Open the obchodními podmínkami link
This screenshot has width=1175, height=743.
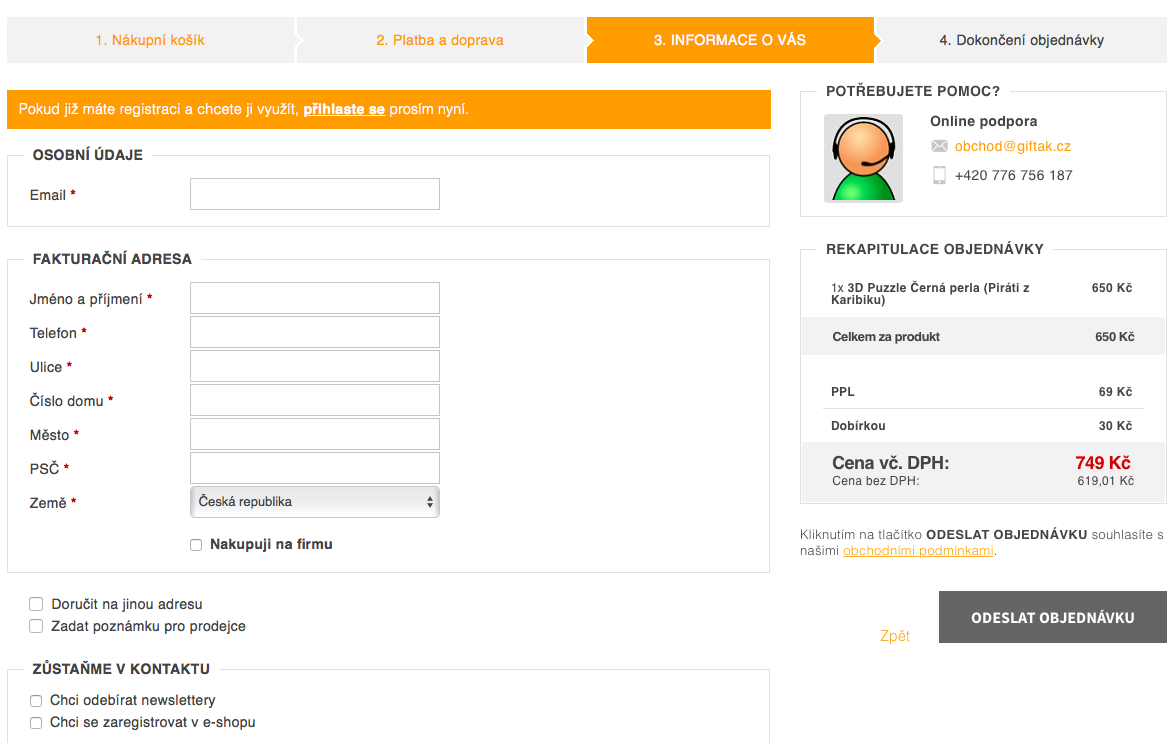pos(918,551)
